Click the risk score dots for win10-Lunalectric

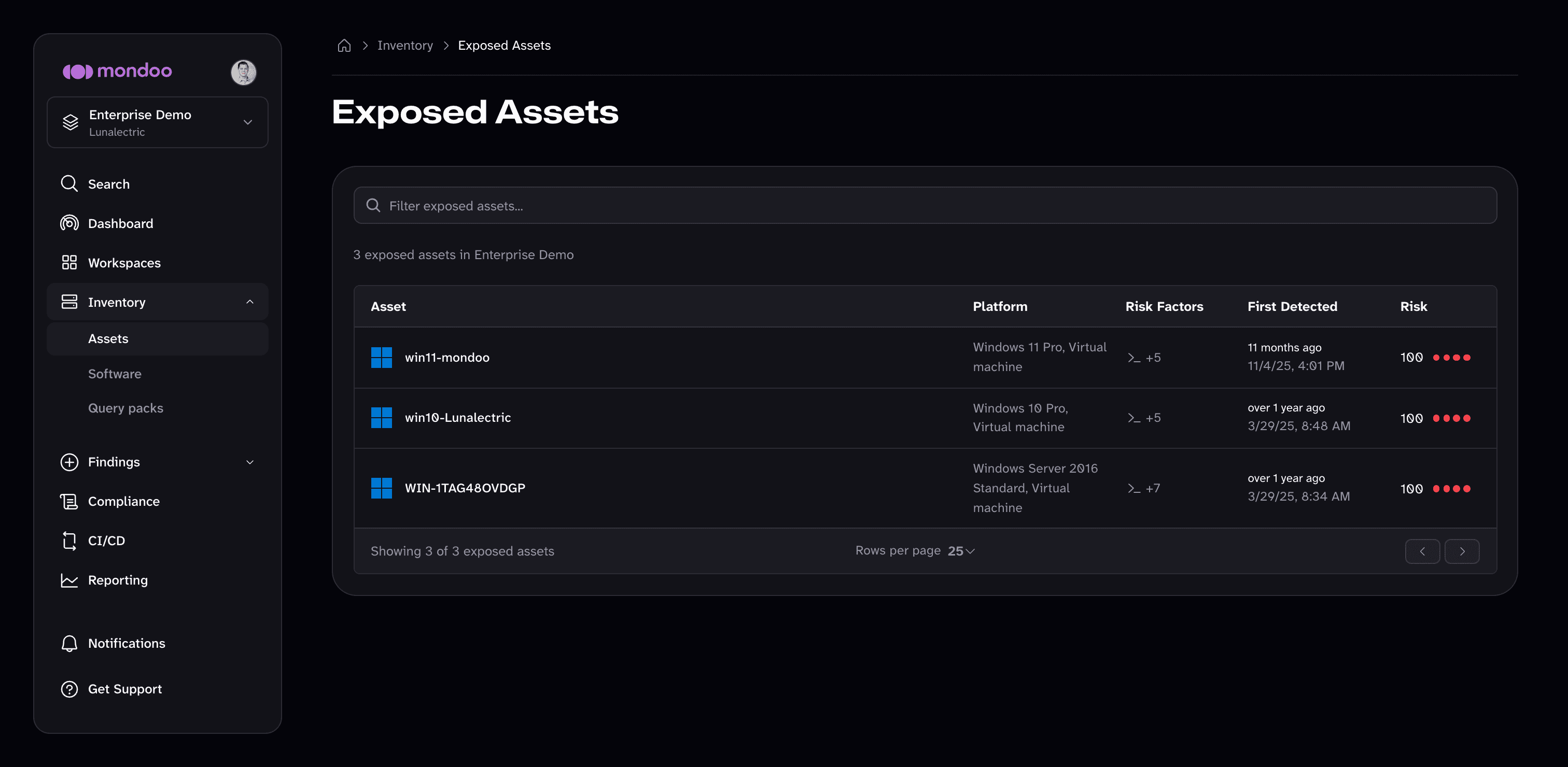1451,418
